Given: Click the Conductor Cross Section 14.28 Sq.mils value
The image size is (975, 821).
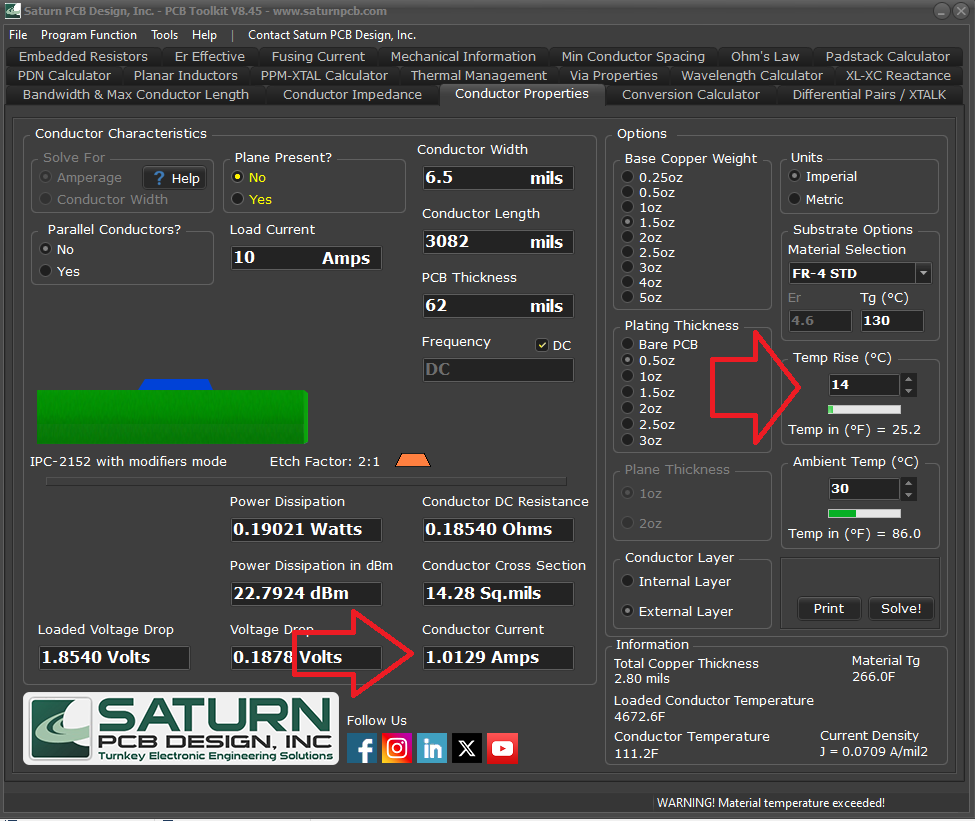Looking at the screenshot, I should pos(497,593).
